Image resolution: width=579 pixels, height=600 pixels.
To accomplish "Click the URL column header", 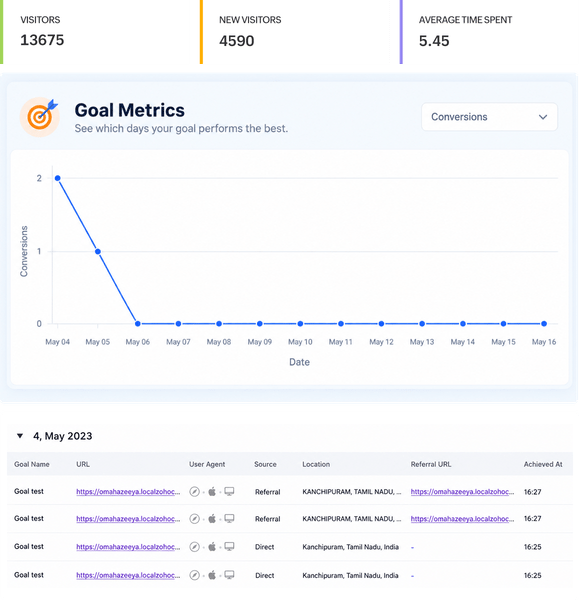I will 83,464.
